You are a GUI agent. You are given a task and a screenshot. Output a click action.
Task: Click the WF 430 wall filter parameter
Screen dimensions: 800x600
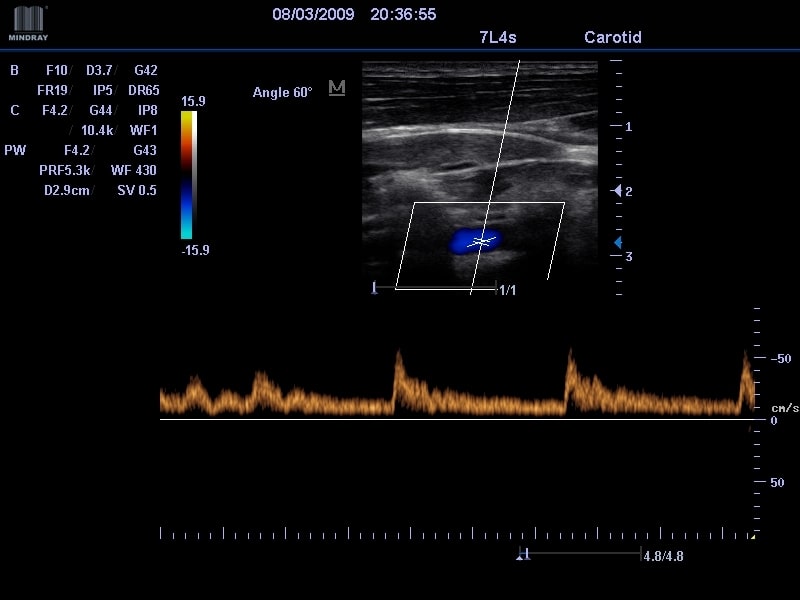pos(133,171)
